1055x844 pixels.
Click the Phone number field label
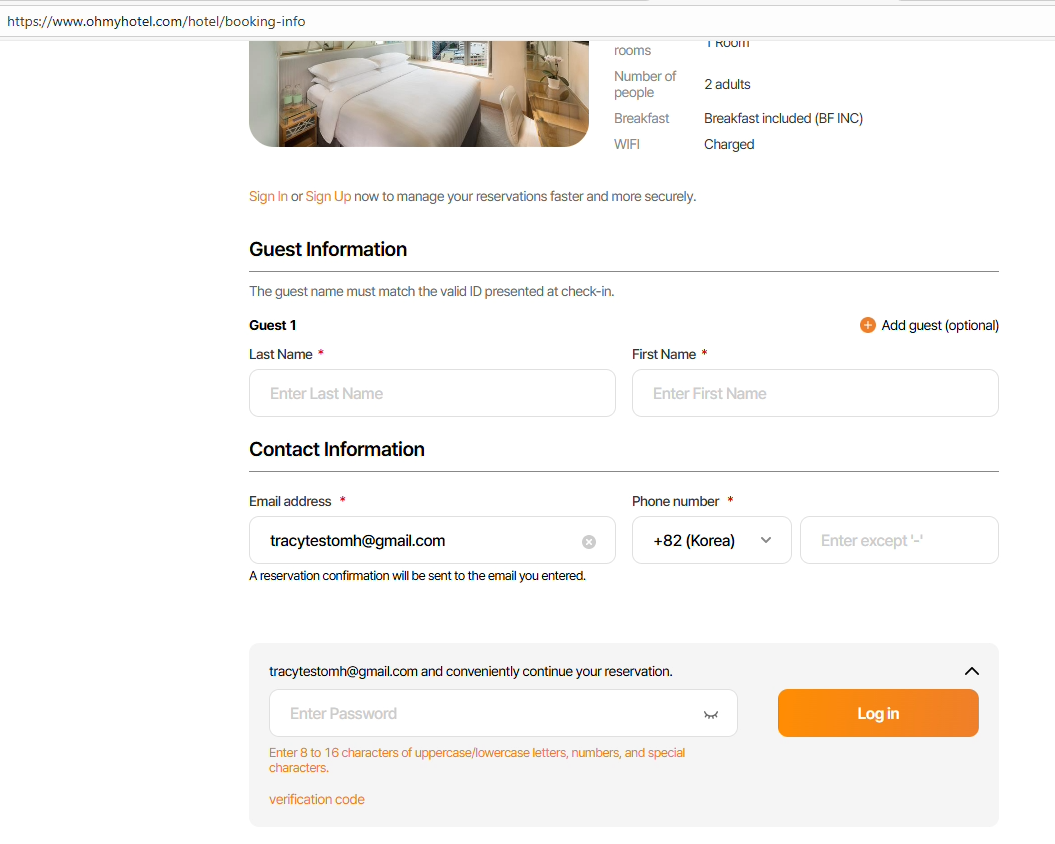click(x=676, y=501)
